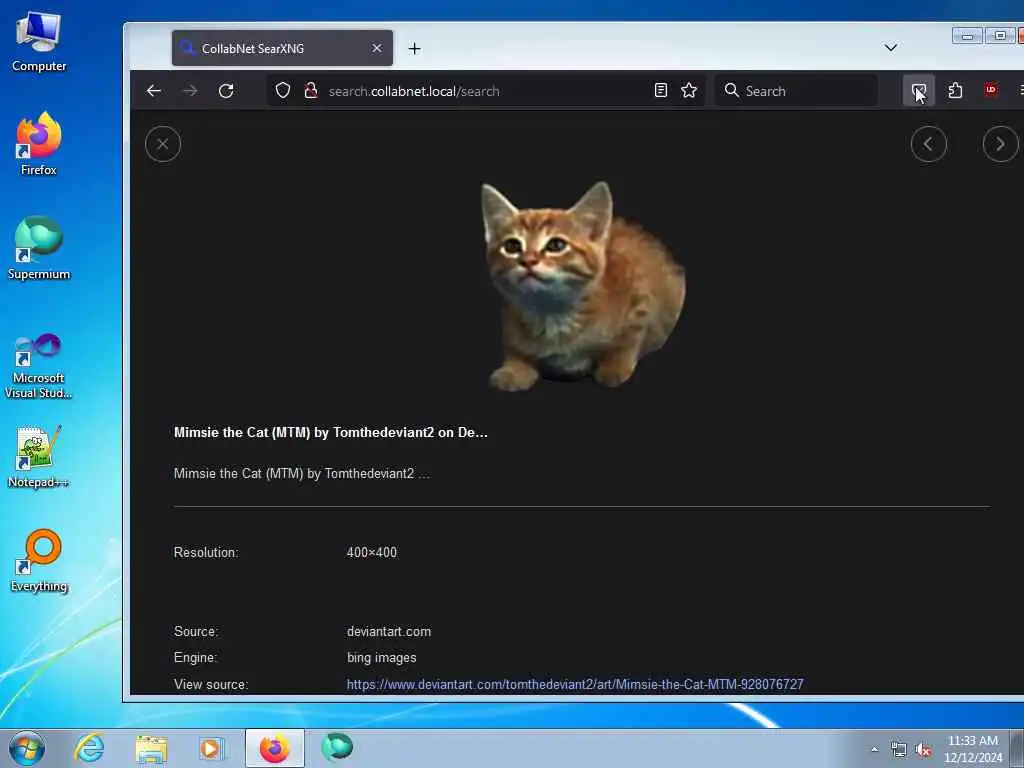Click the deviantart.com source value
Viewport: 1024px width, 768px height.
pyautogui.click(x=389, y=632)
